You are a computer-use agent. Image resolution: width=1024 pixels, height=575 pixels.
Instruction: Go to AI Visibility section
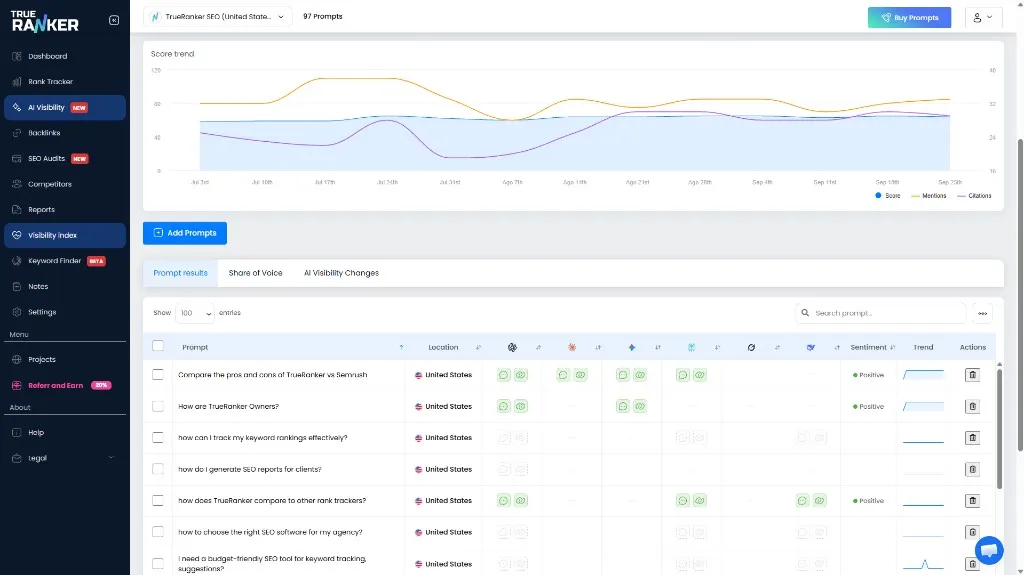click(x=65, y=107)
